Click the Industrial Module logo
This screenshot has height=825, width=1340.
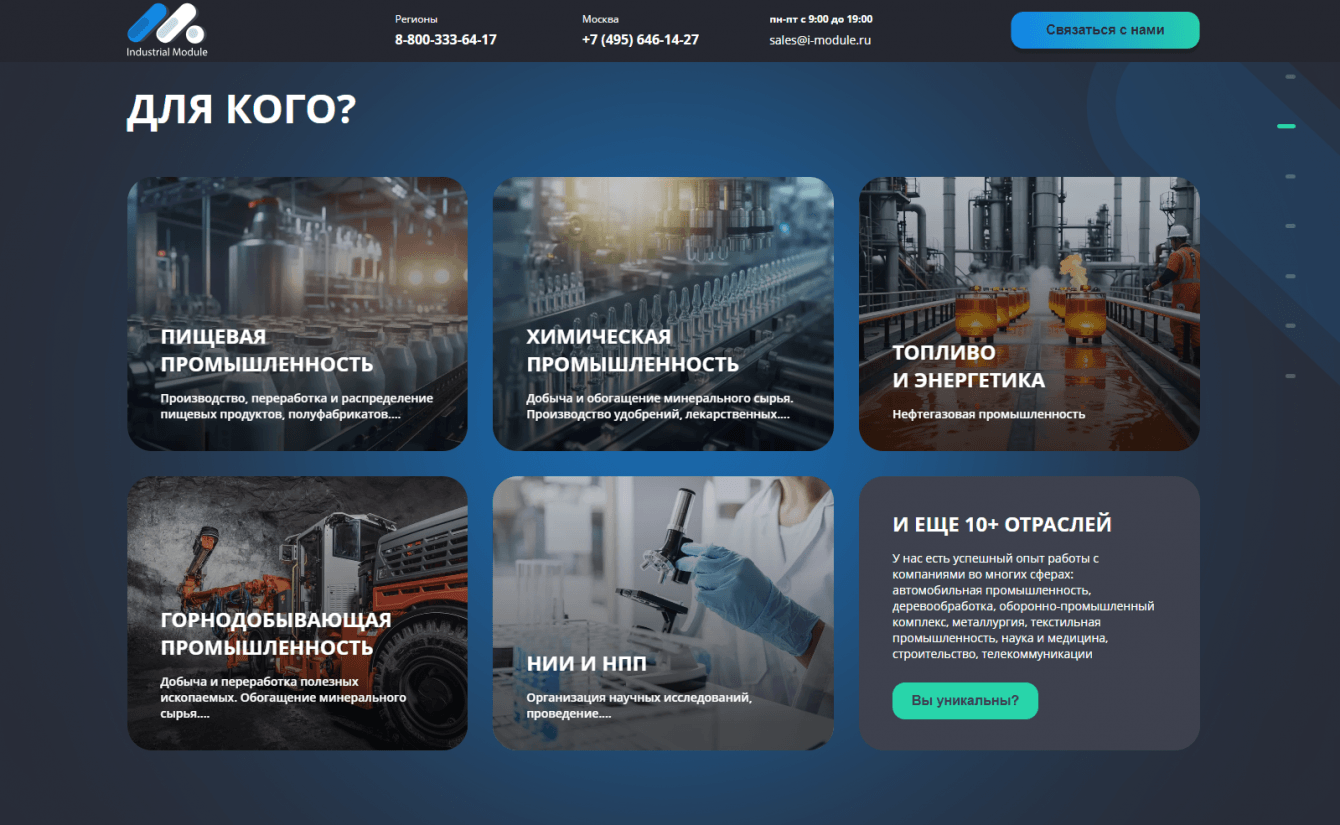167,29
